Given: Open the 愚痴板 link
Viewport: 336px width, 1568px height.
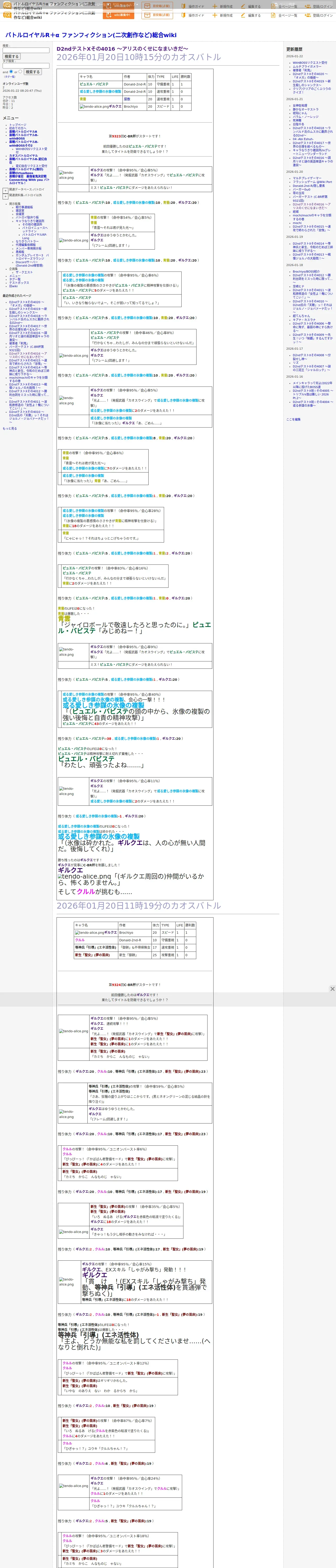Looking at the screenshot, I should click(x=20, y=251).
